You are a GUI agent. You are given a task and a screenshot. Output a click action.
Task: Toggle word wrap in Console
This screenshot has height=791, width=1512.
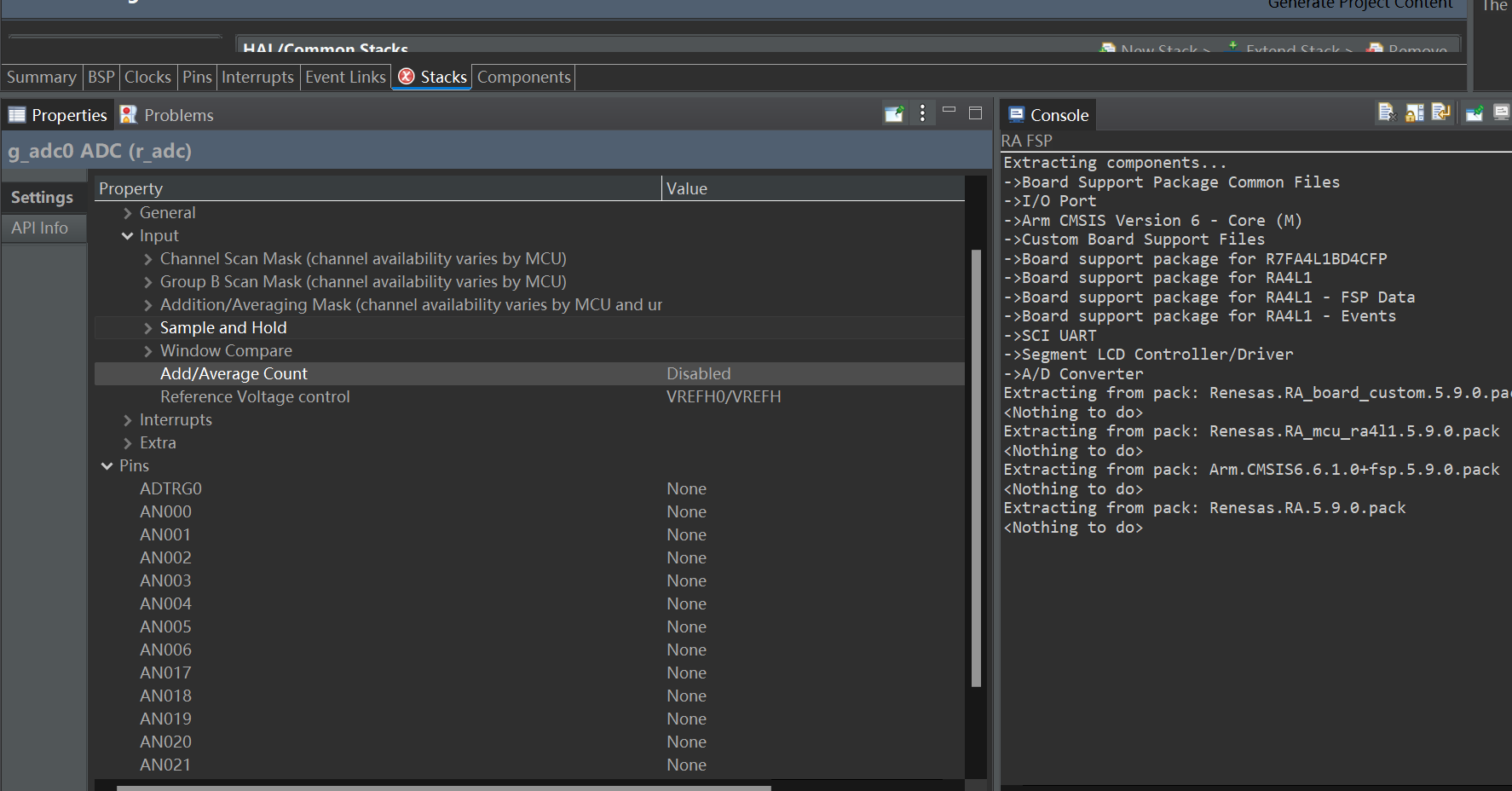[x=1441, y=113]
